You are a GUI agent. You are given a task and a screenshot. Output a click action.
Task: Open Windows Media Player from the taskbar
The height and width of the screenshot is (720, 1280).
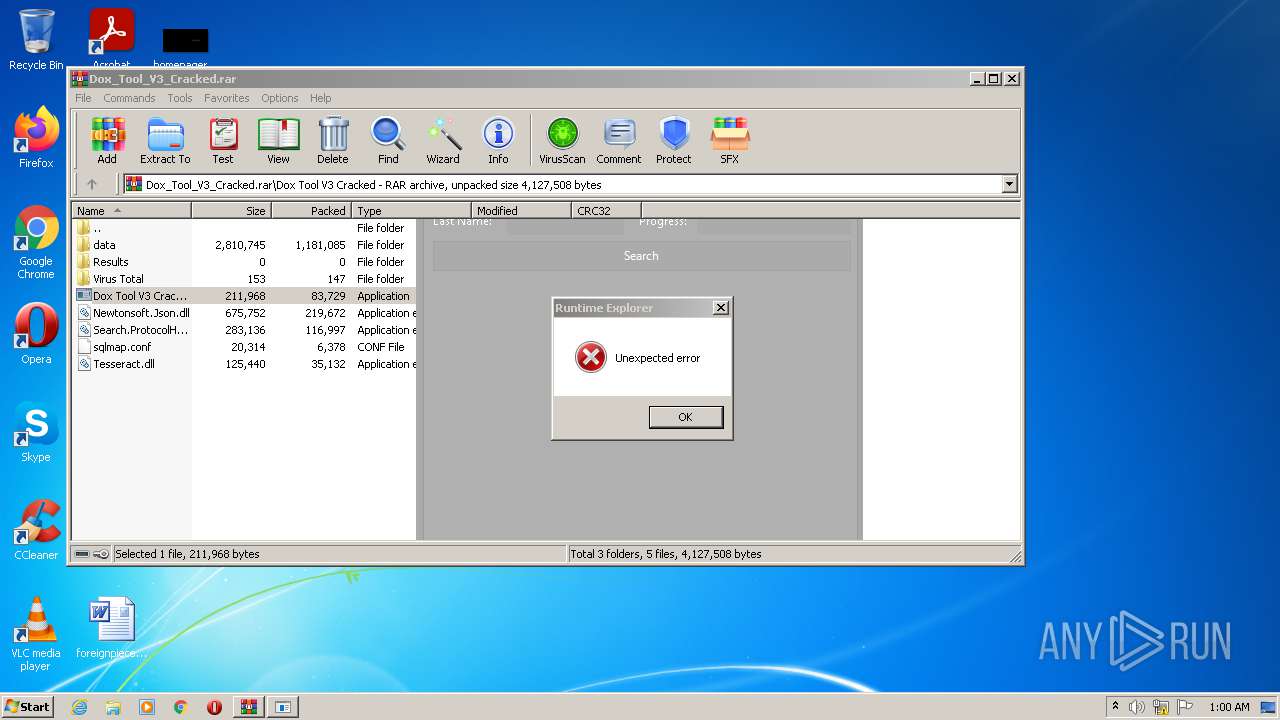[x=147, y=707]
